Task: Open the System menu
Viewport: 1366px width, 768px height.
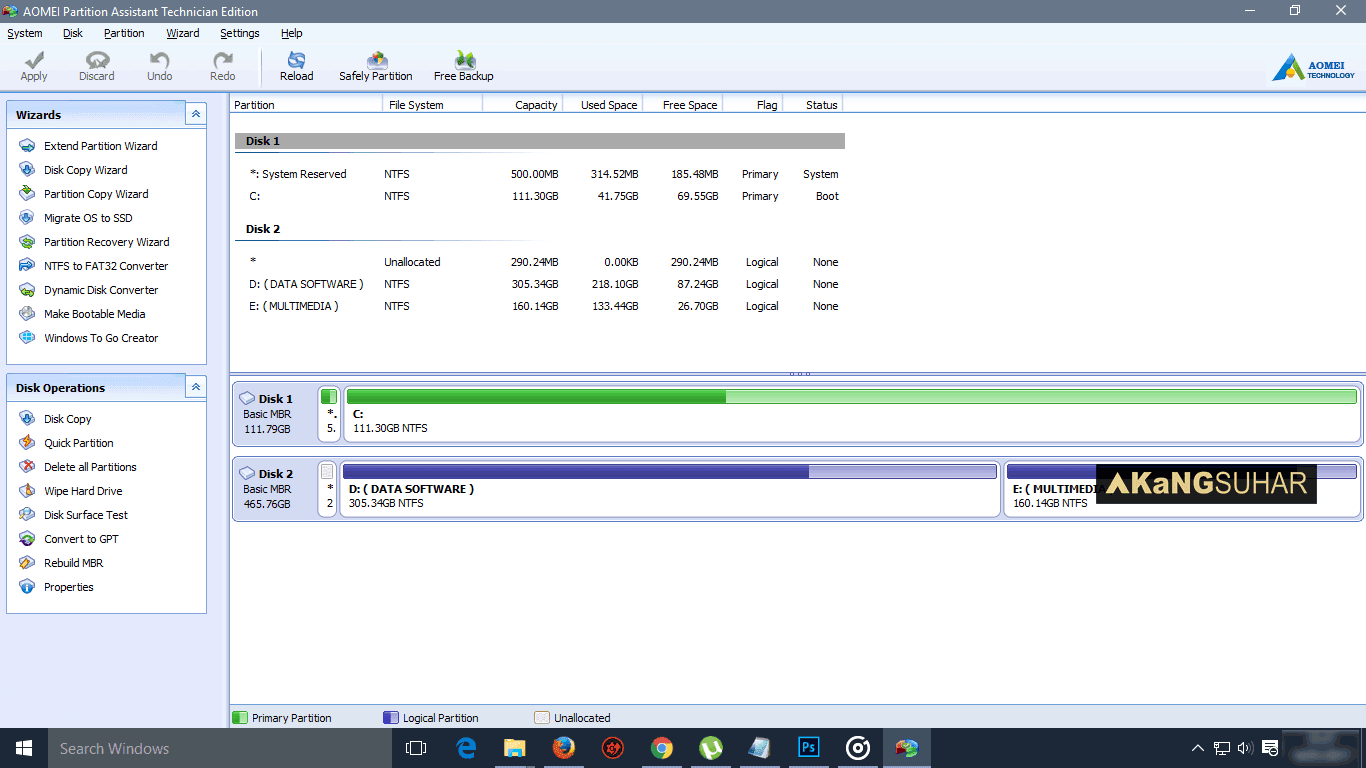Action: click(25, 33)
